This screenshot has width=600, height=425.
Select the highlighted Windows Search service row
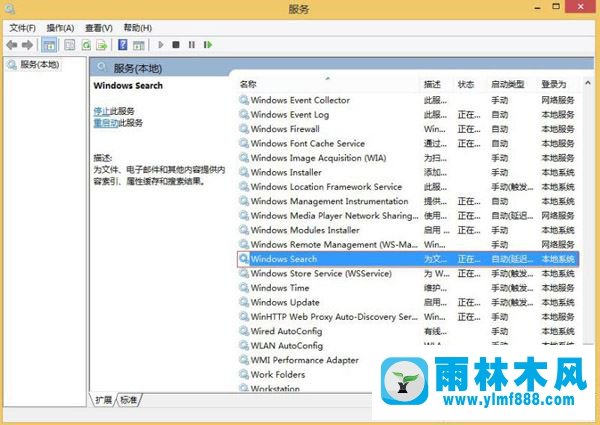pyautogui.click(x=408, y=259)
